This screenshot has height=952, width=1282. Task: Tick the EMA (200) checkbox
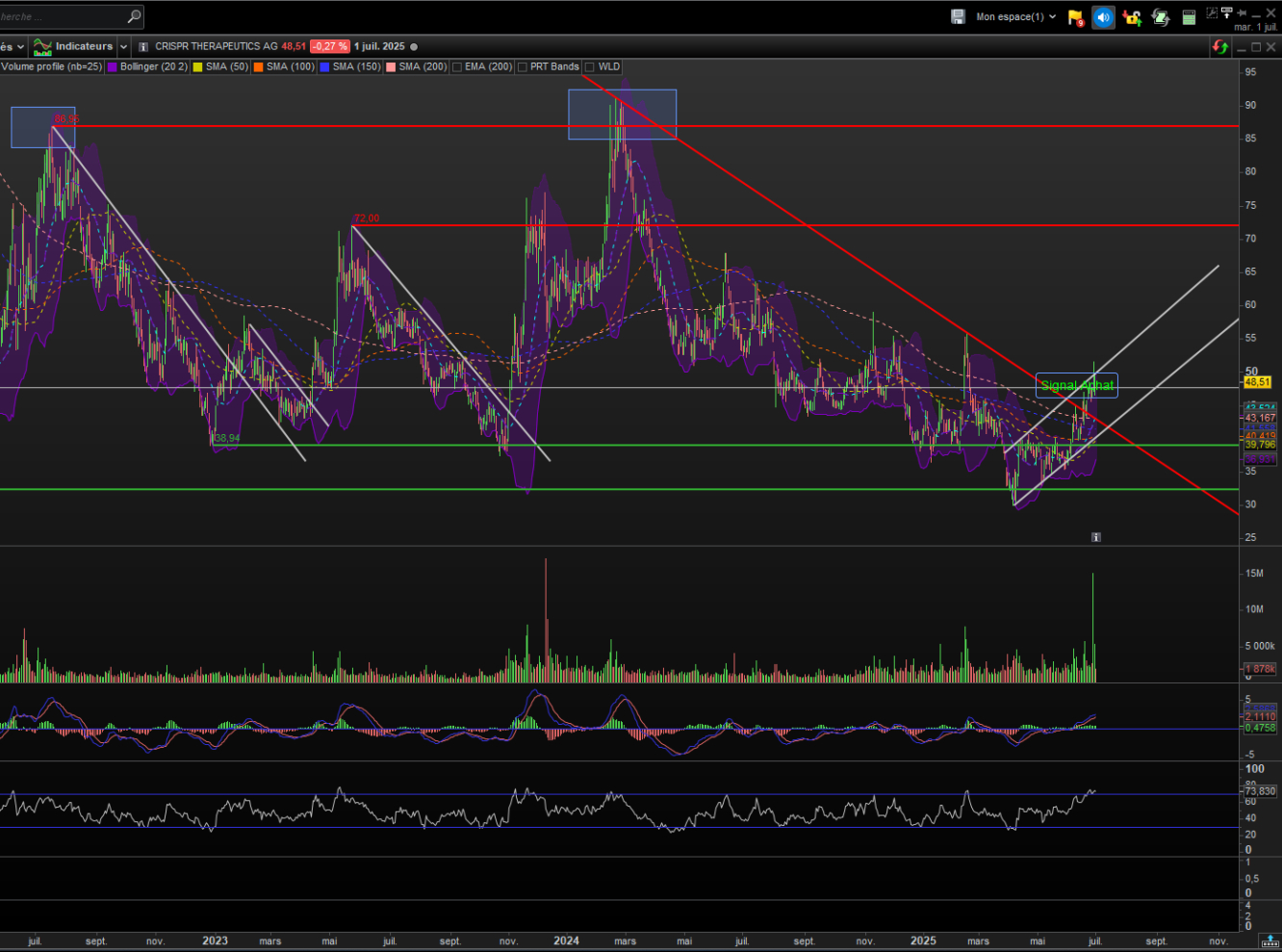(457, 67)
